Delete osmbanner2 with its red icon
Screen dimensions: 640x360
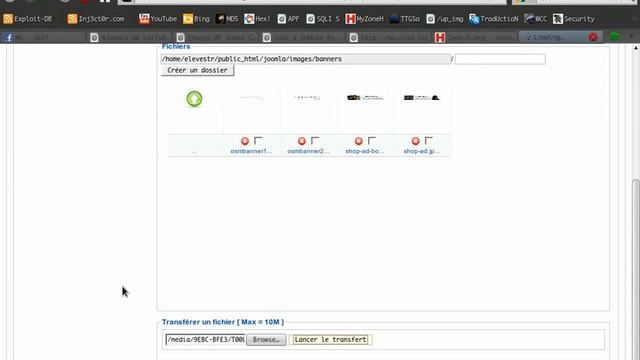tap(302, 141)
